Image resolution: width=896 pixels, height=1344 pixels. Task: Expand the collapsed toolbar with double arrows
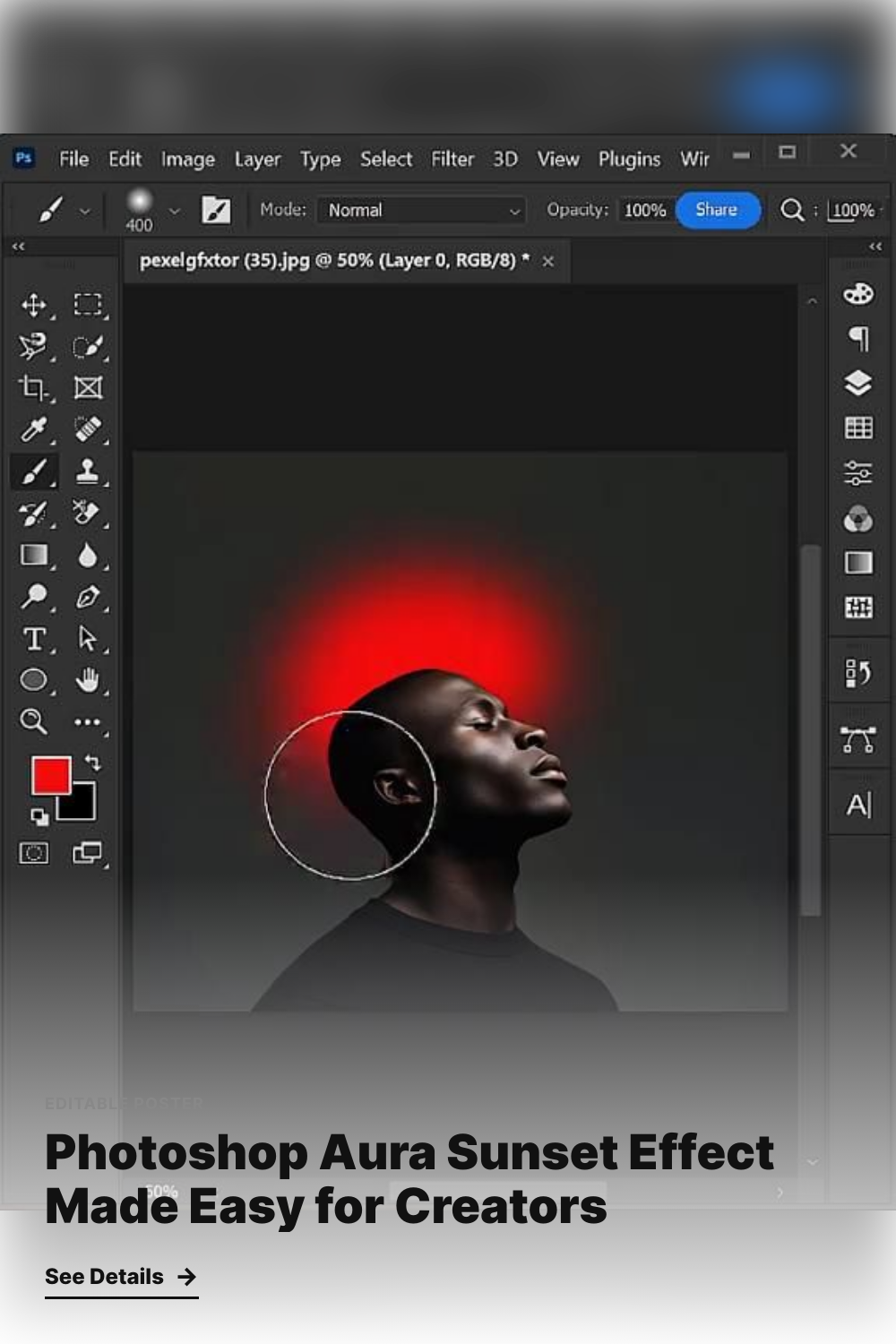click(18, 246)
